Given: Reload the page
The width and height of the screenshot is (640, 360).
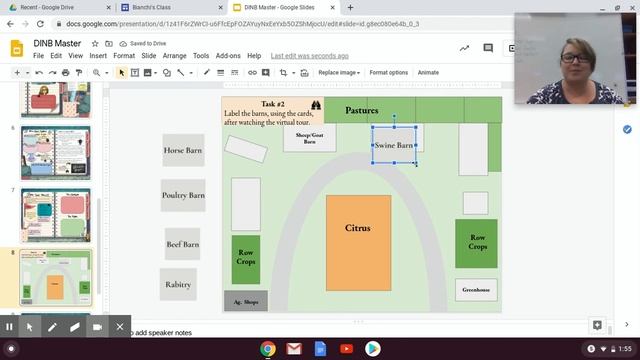Looking at the screenshot, I should pos(40,24).
